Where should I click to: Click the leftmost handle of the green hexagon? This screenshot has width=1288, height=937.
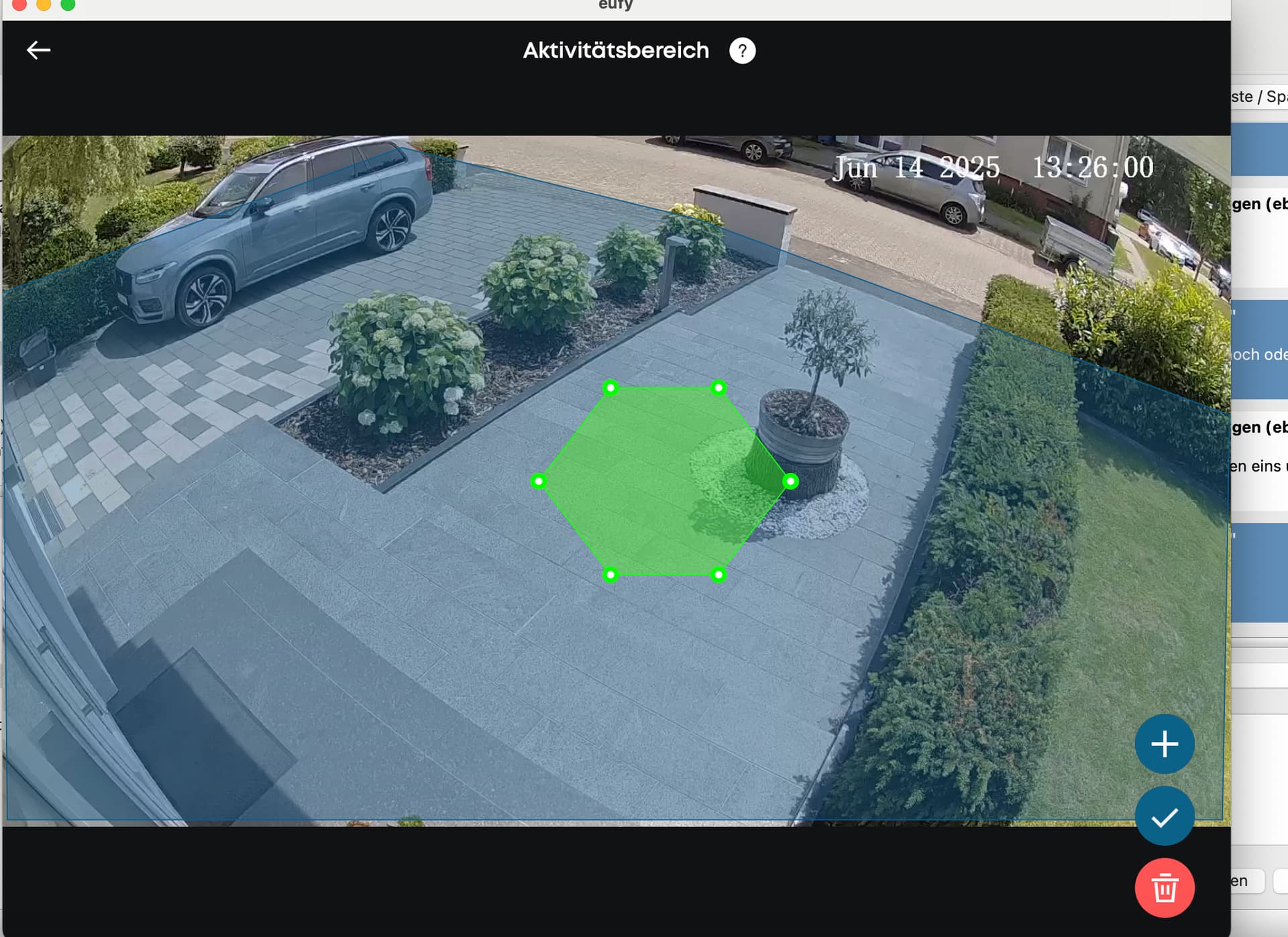click(x=539, y=481)
